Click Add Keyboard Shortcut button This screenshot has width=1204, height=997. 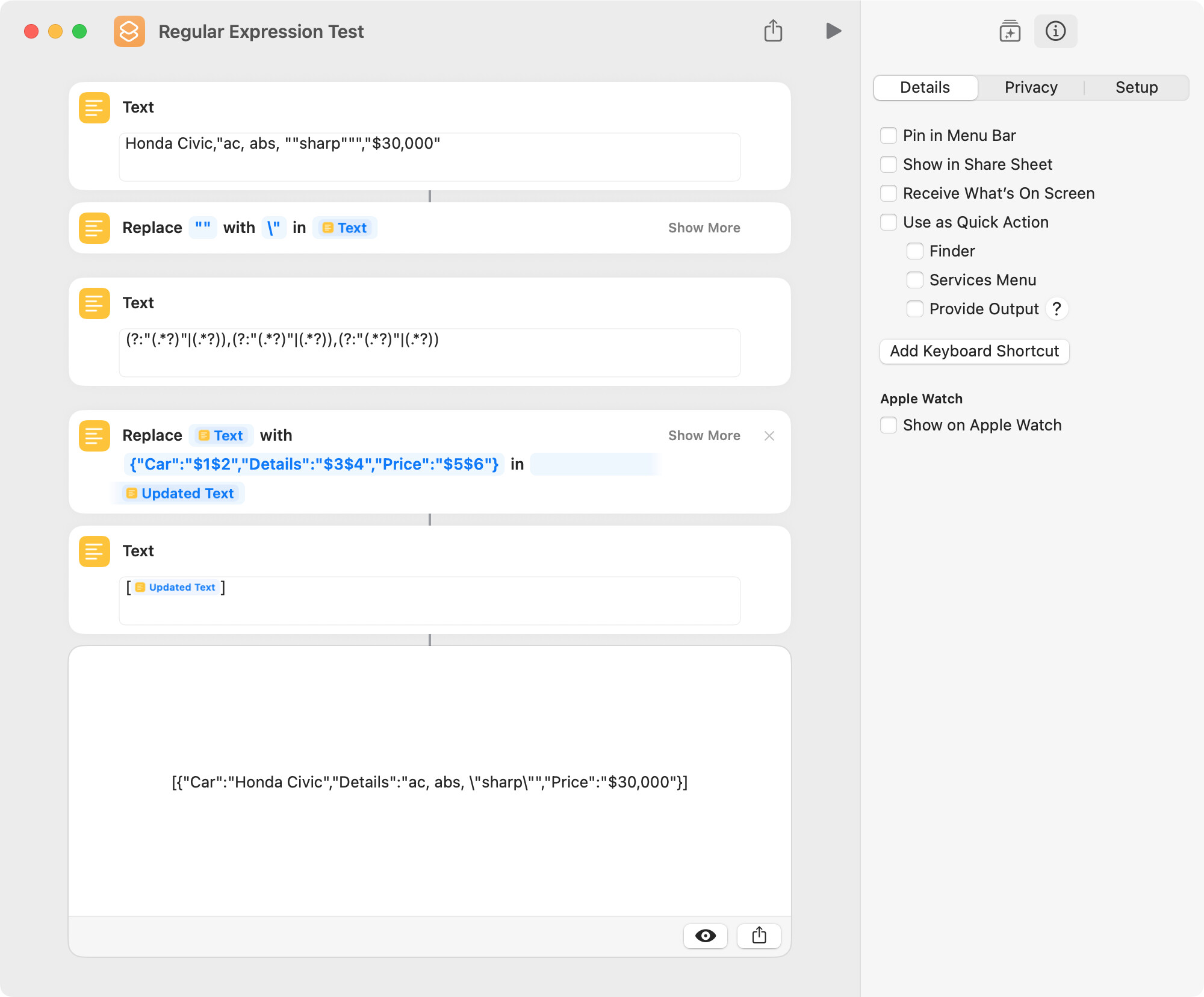(x=974, y=351)
